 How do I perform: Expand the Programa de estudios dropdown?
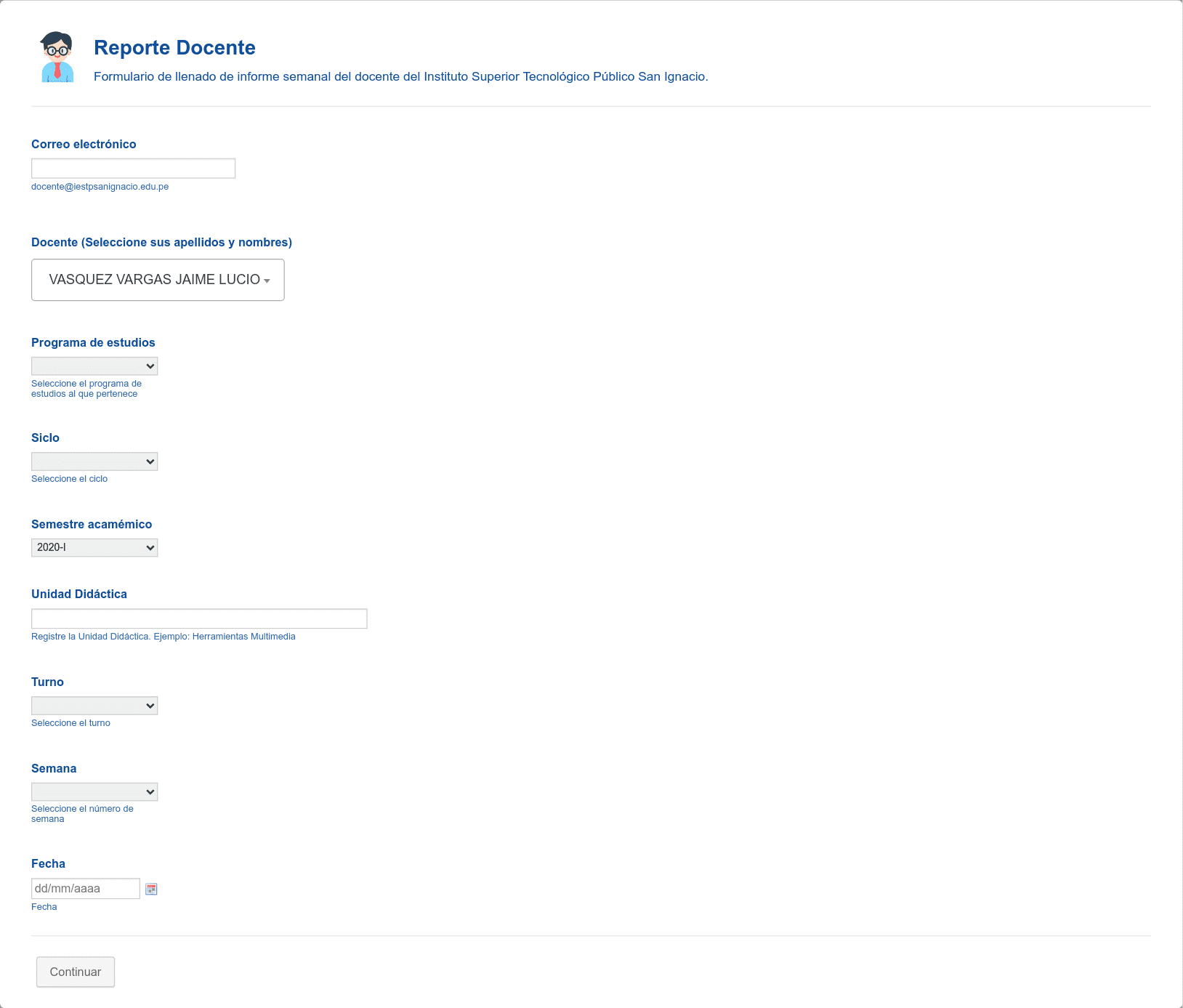(x=94, y=366)
